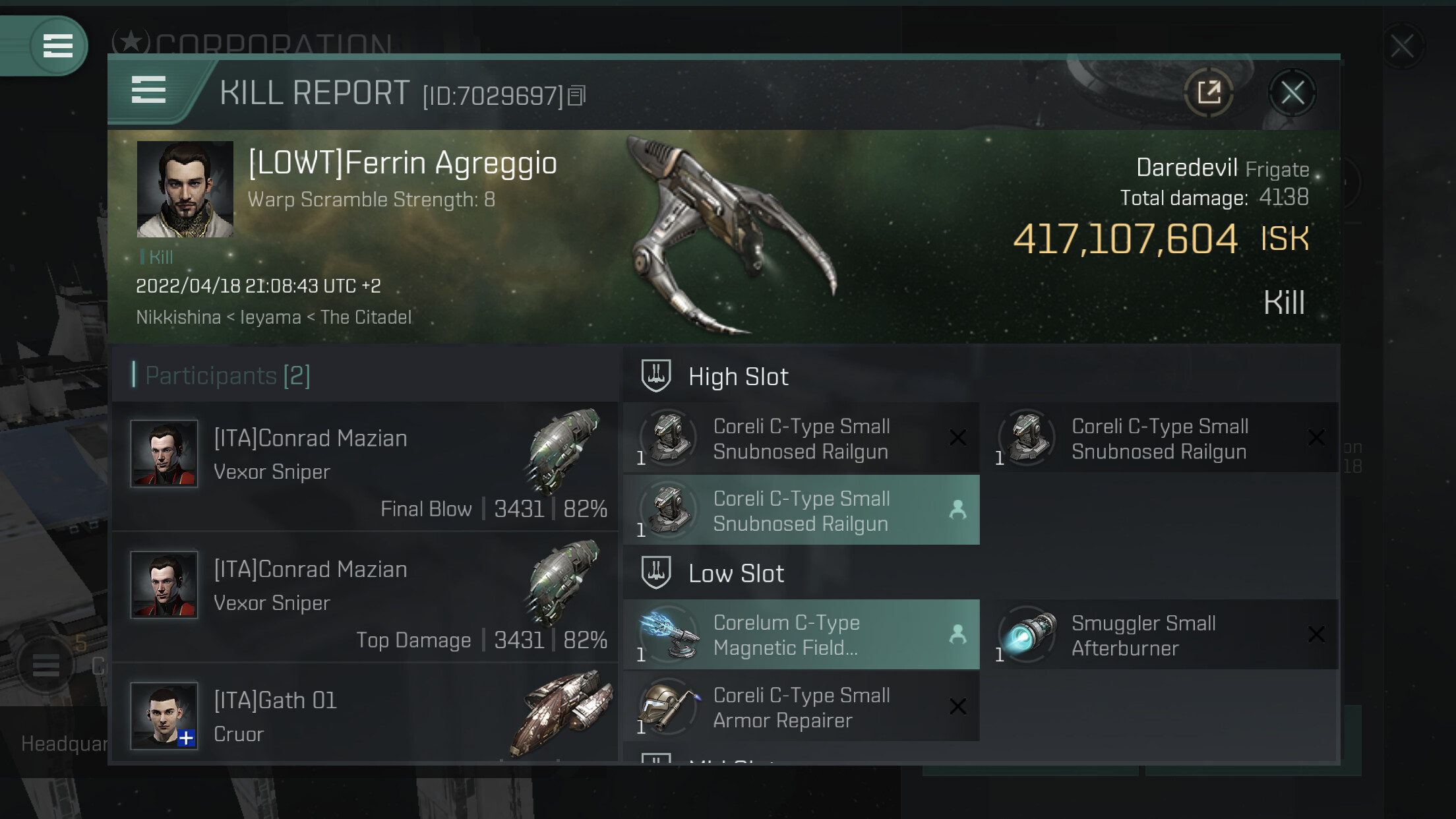Open the main menu in top-left corner

[x=57, y=45]
